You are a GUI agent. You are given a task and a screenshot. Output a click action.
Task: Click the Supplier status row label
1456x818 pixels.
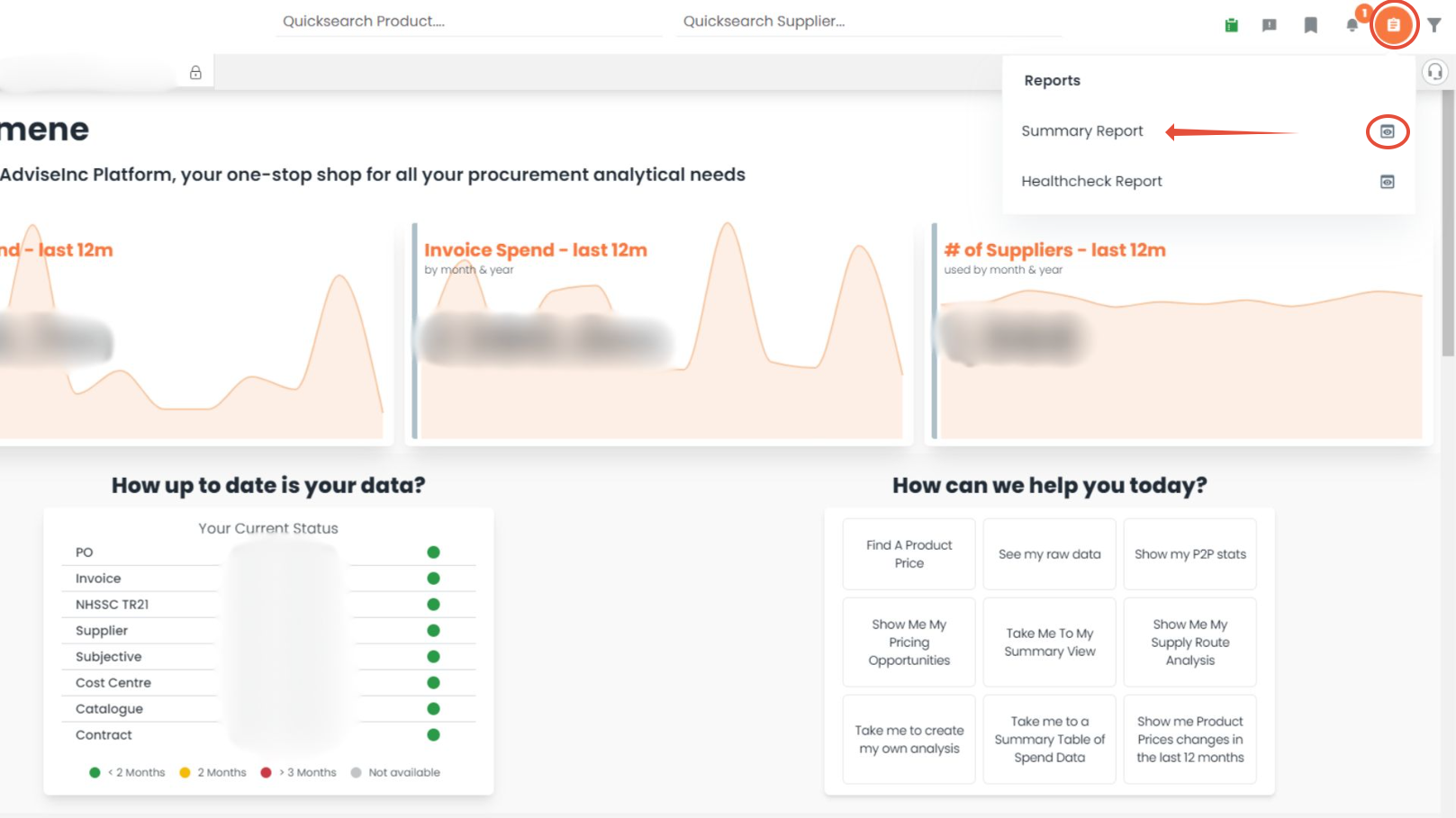pos(102,631)
